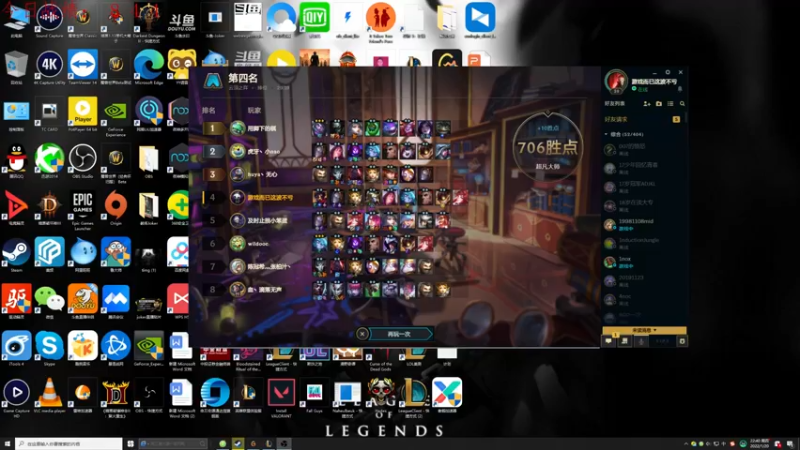Open the settings icon at friends panel bottom right

click(682, 341)
